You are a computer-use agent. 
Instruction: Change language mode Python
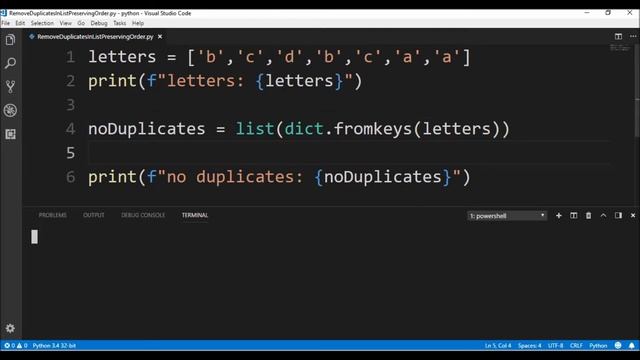pyautogui.click(x=598, y=345)
